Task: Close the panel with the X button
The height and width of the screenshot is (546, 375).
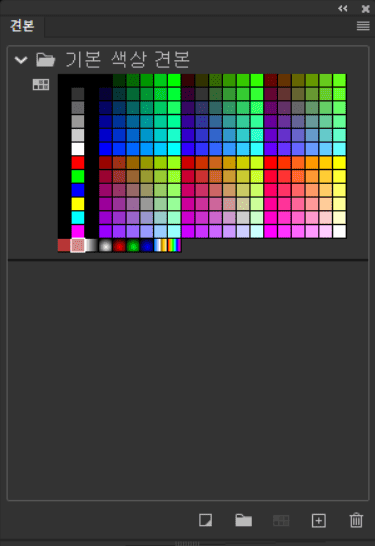Action: click(365, 9)
